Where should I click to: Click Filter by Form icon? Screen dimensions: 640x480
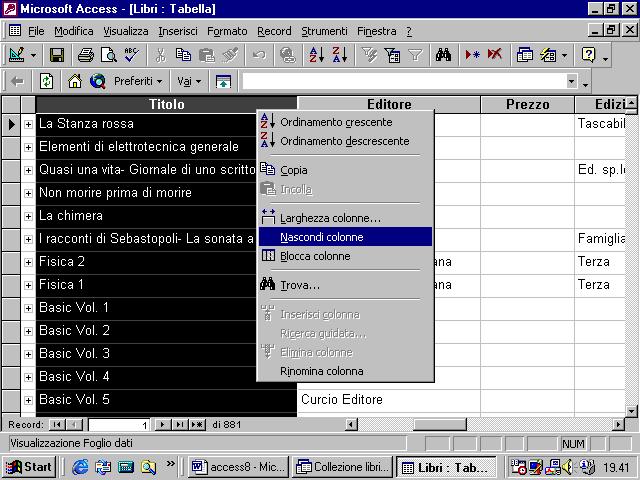(x=392, y=55)
